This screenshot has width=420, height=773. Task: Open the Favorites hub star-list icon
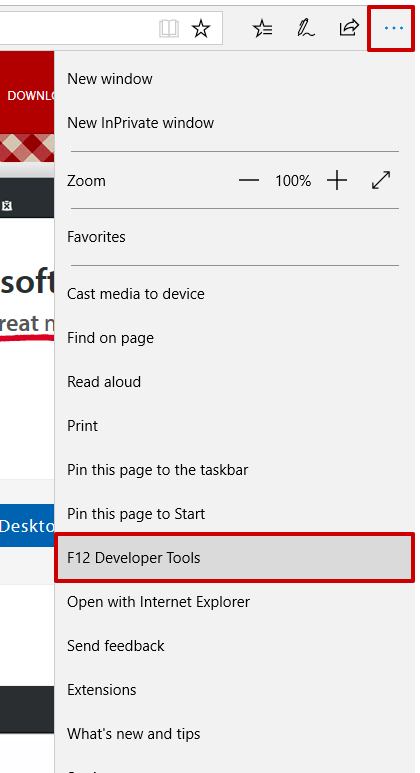click(x=262, y=28)
